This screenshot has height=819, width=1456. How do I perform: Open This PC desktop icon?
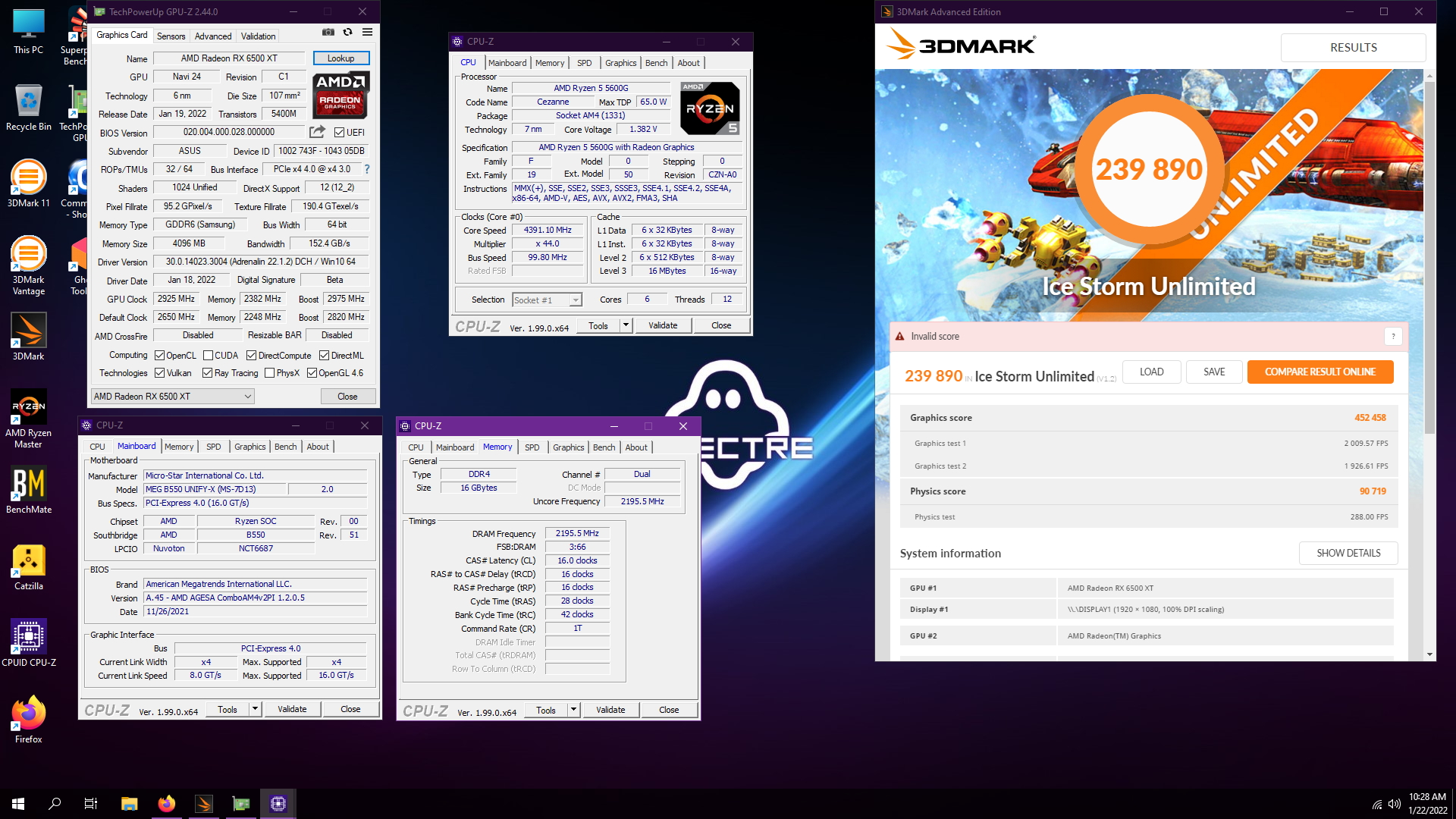coord(29,31)
